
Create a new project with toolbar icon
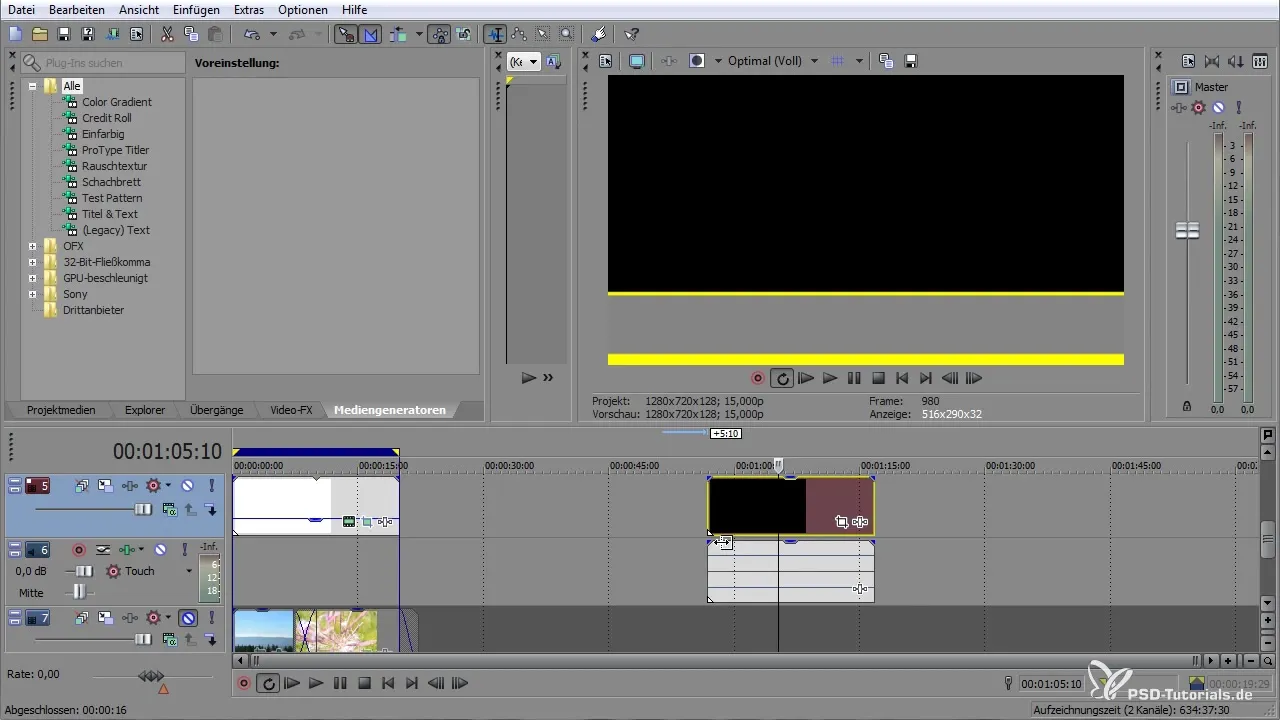click(15, 34)
